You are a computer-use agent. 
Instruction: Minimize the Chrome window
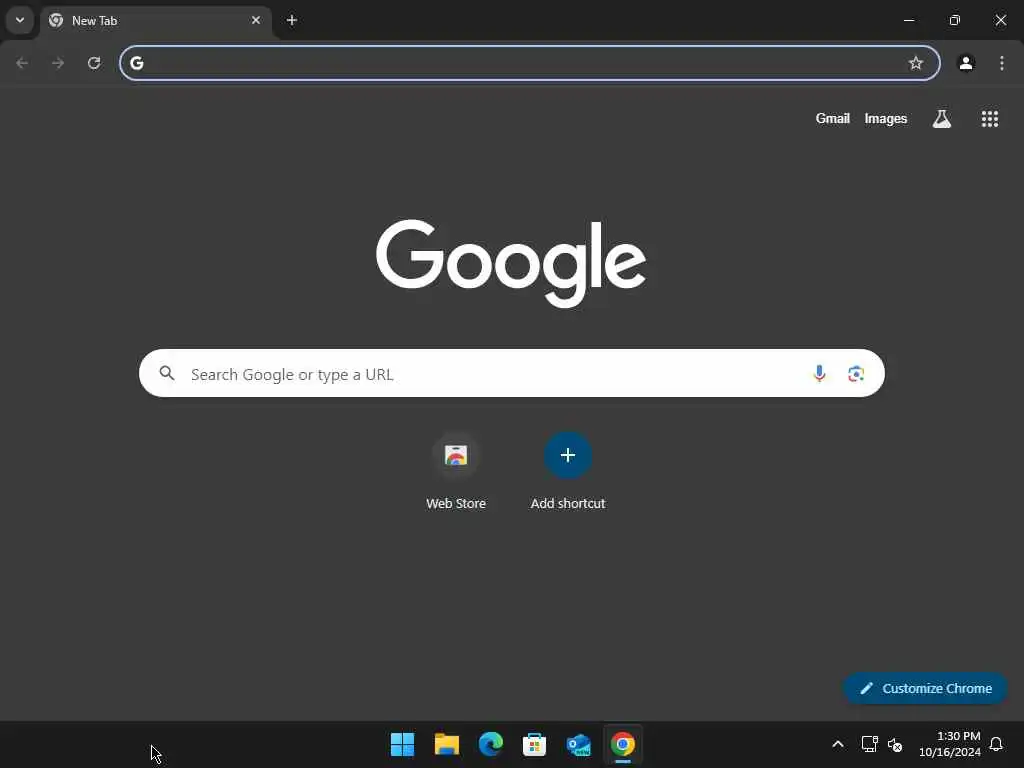tap(908, 20)
